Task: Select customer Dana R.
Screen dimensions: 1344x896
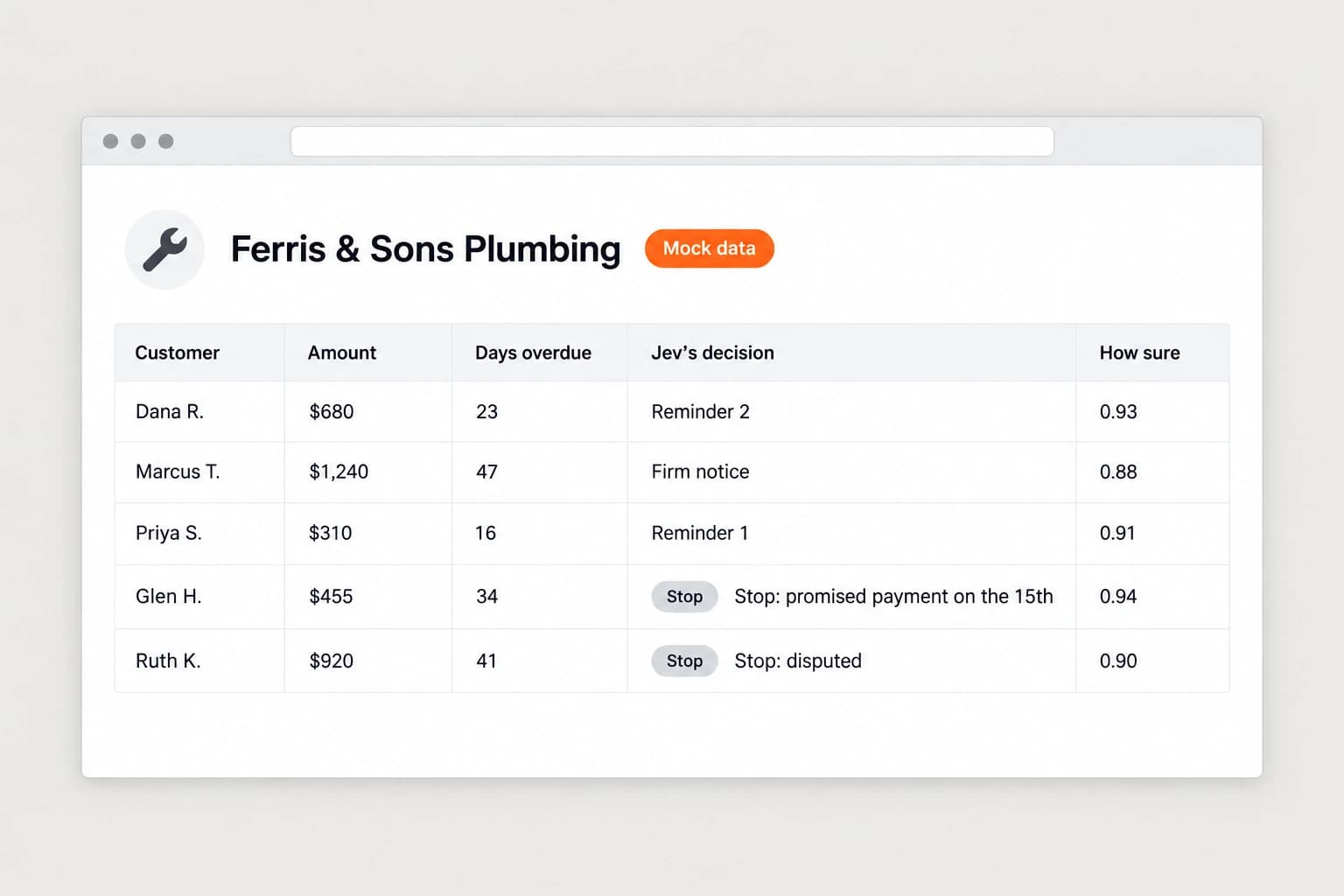Action: [170, 411]
